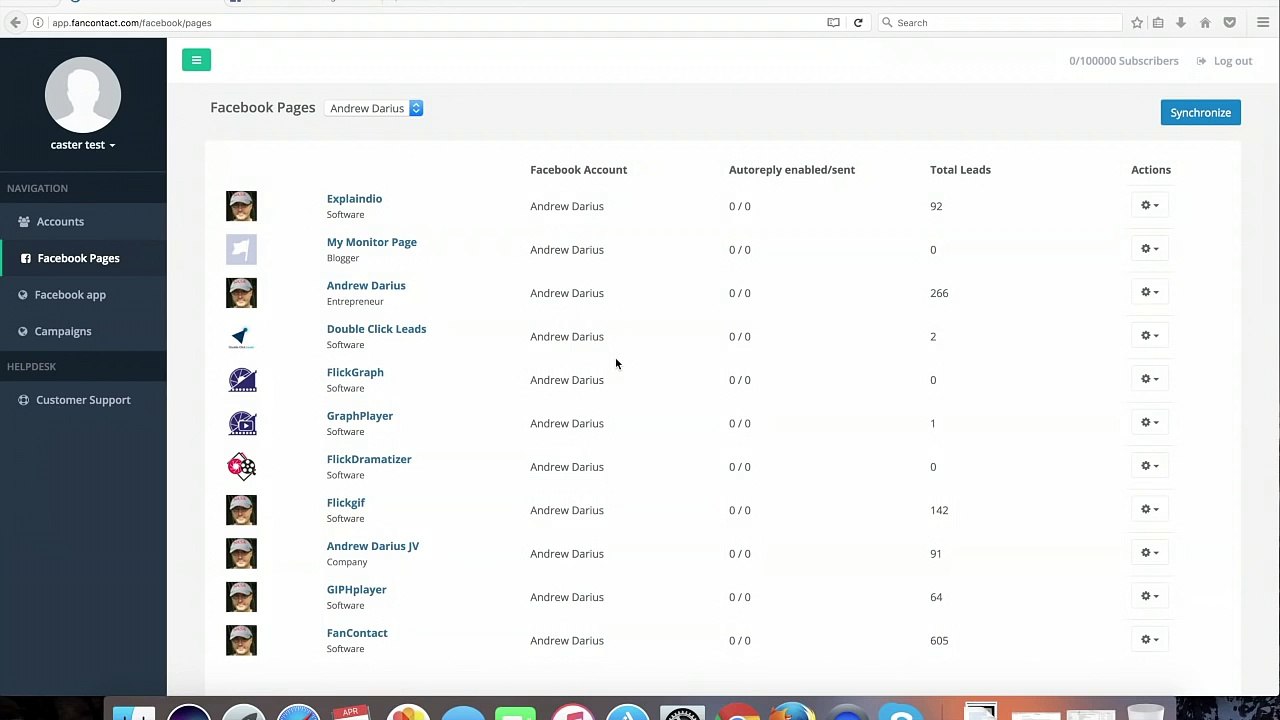Open the browser downloads panel

tap(1181, 22)
